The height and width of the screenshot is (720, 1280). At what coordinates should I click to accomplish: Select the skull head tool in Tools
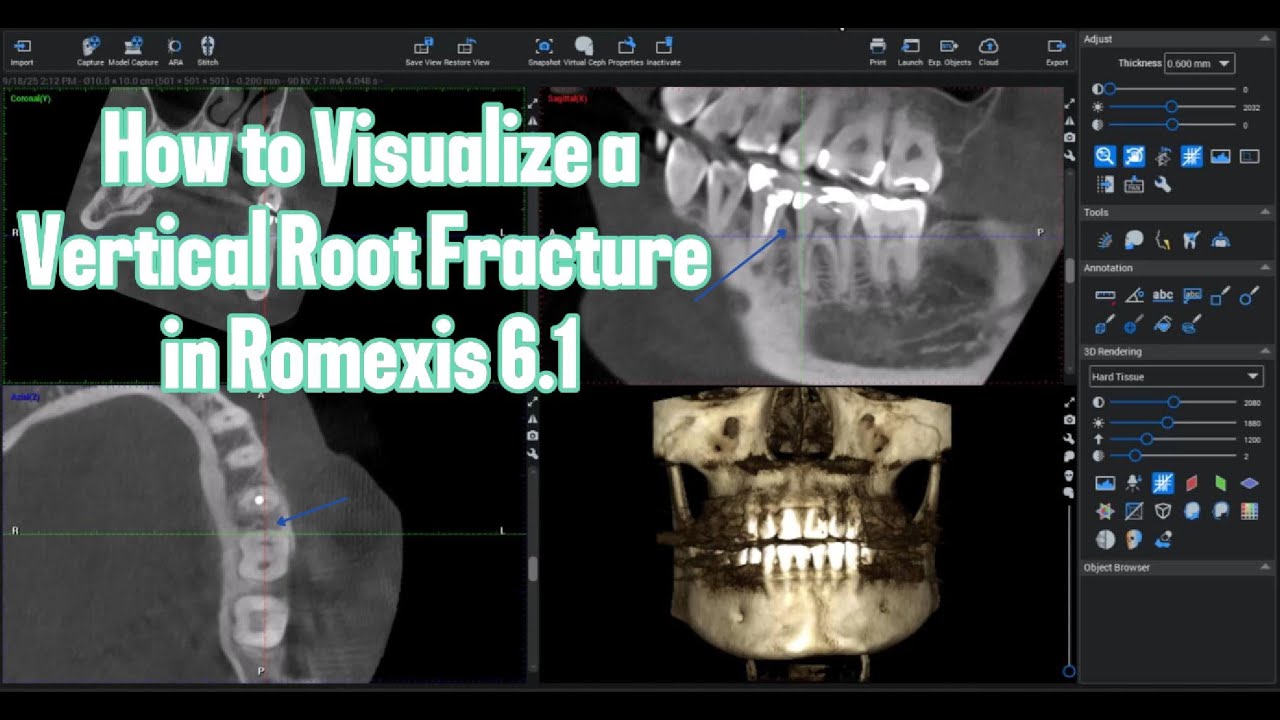(x=1134, y=240)
